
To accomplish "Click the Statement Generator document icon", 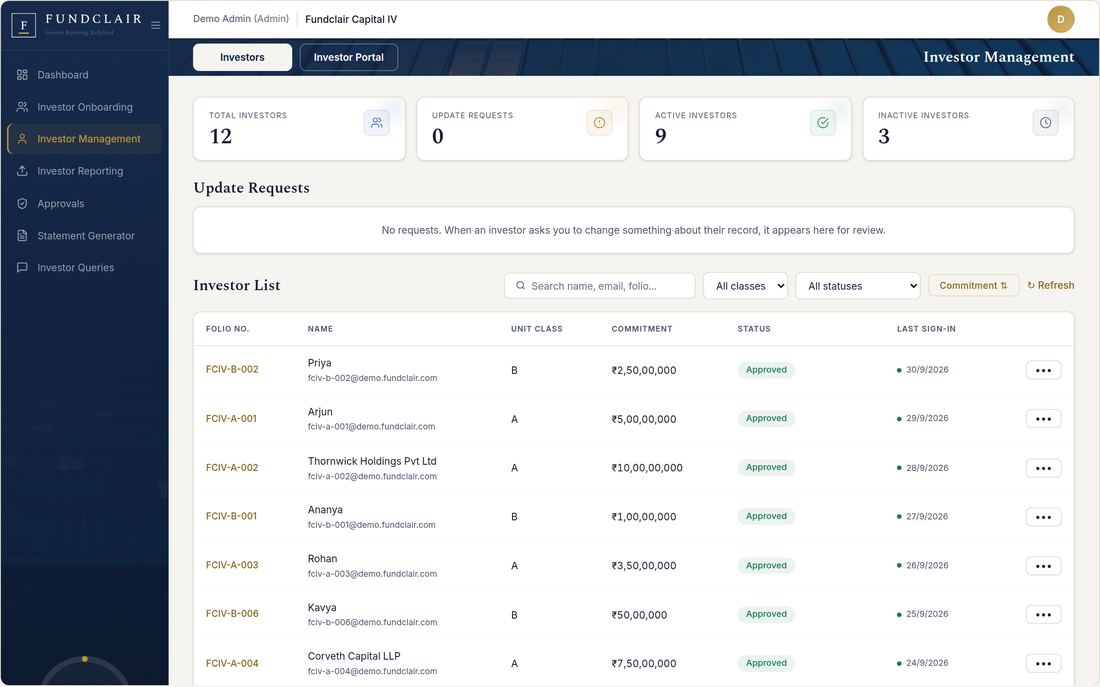I will click(22, 236).
